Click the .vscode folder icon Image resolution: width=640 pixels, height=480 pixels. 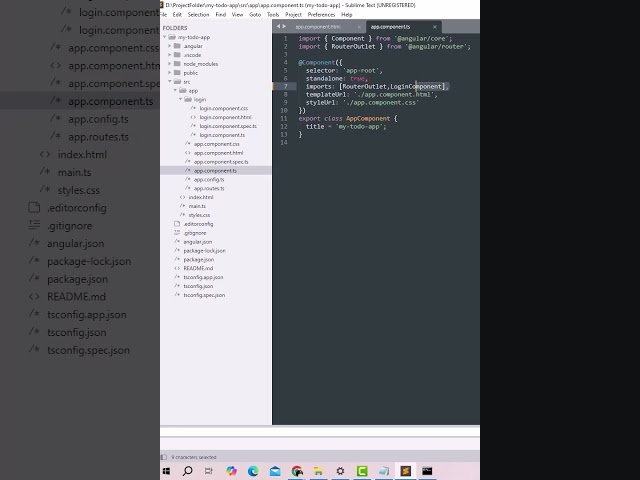[177, 55]
